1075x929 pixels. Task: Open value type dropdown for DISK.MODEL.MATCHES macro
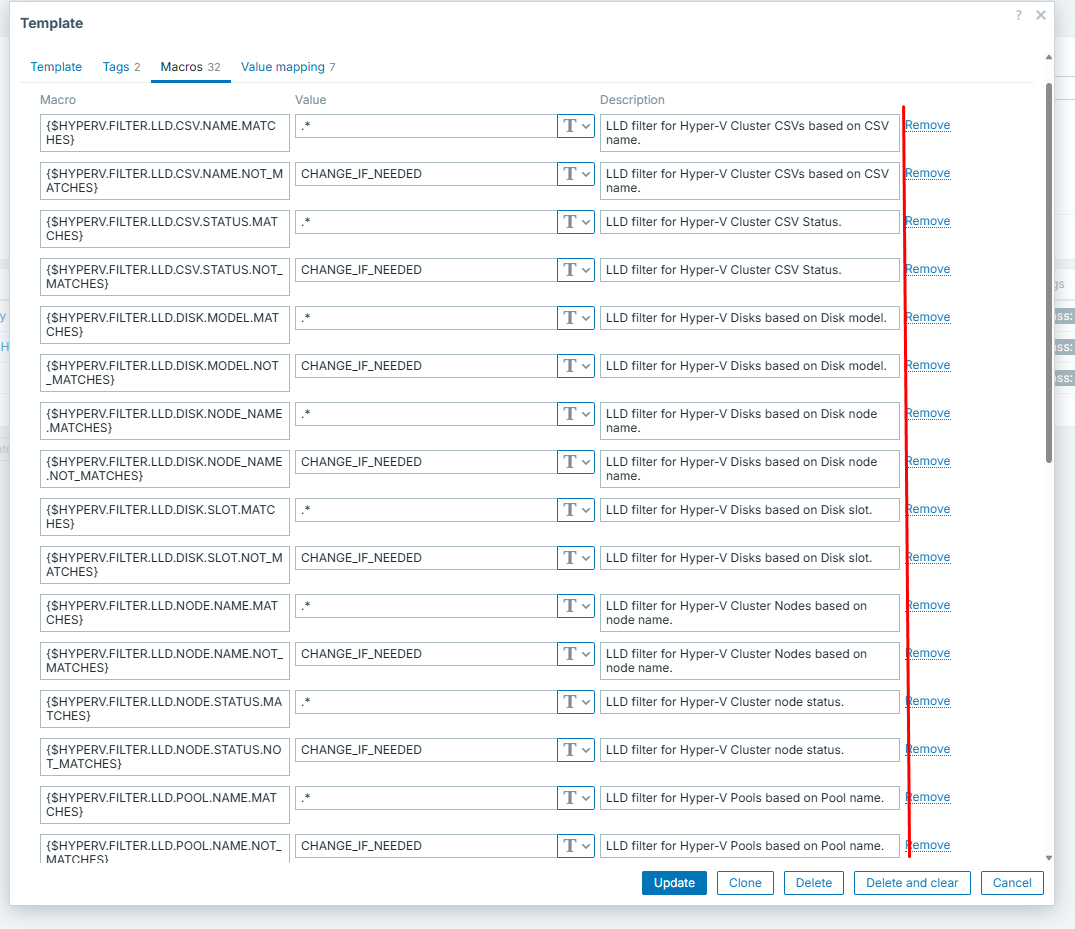point(575,318)
